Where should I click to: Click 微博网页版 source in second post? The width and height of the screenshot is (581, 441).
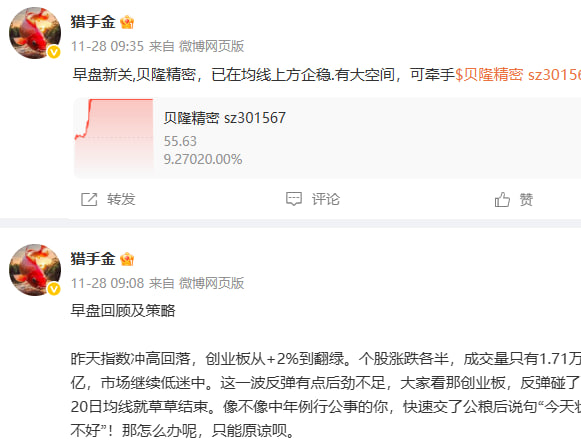click(x=212, y=283)
